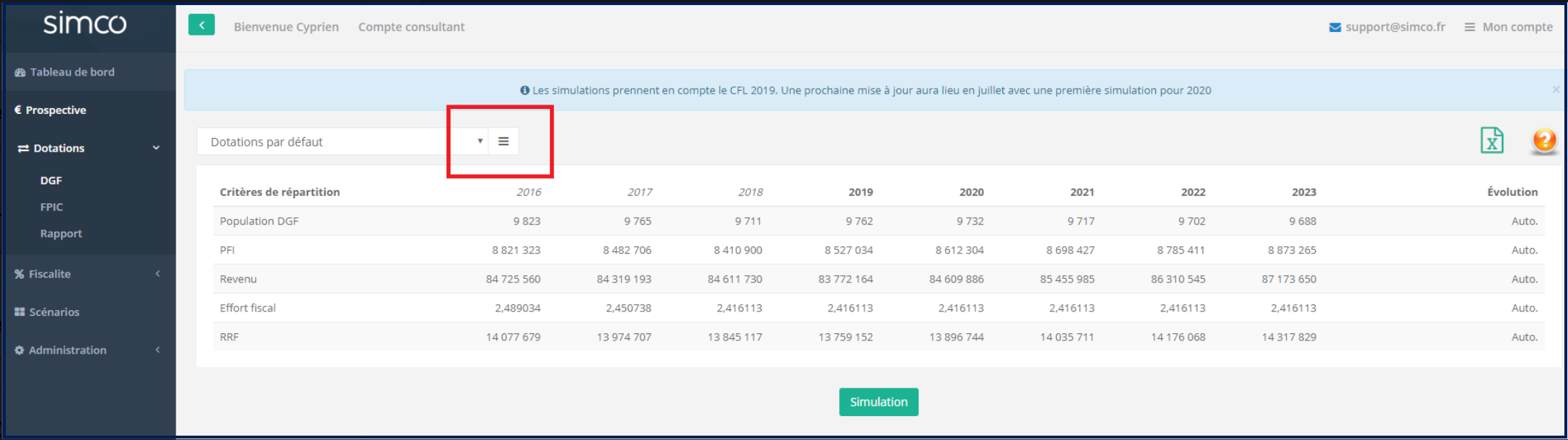Click the support@simco.fr email link
The image size is (1568, 440).
click(1395, 27)
